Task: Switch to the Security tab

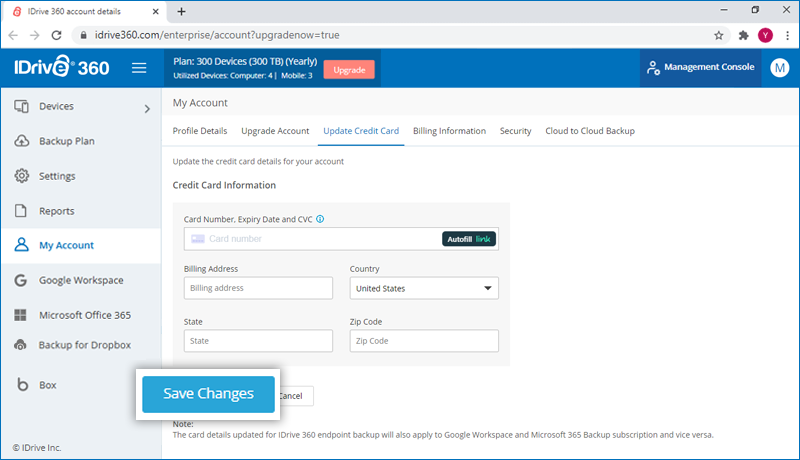Action: [x=515, y=131]
